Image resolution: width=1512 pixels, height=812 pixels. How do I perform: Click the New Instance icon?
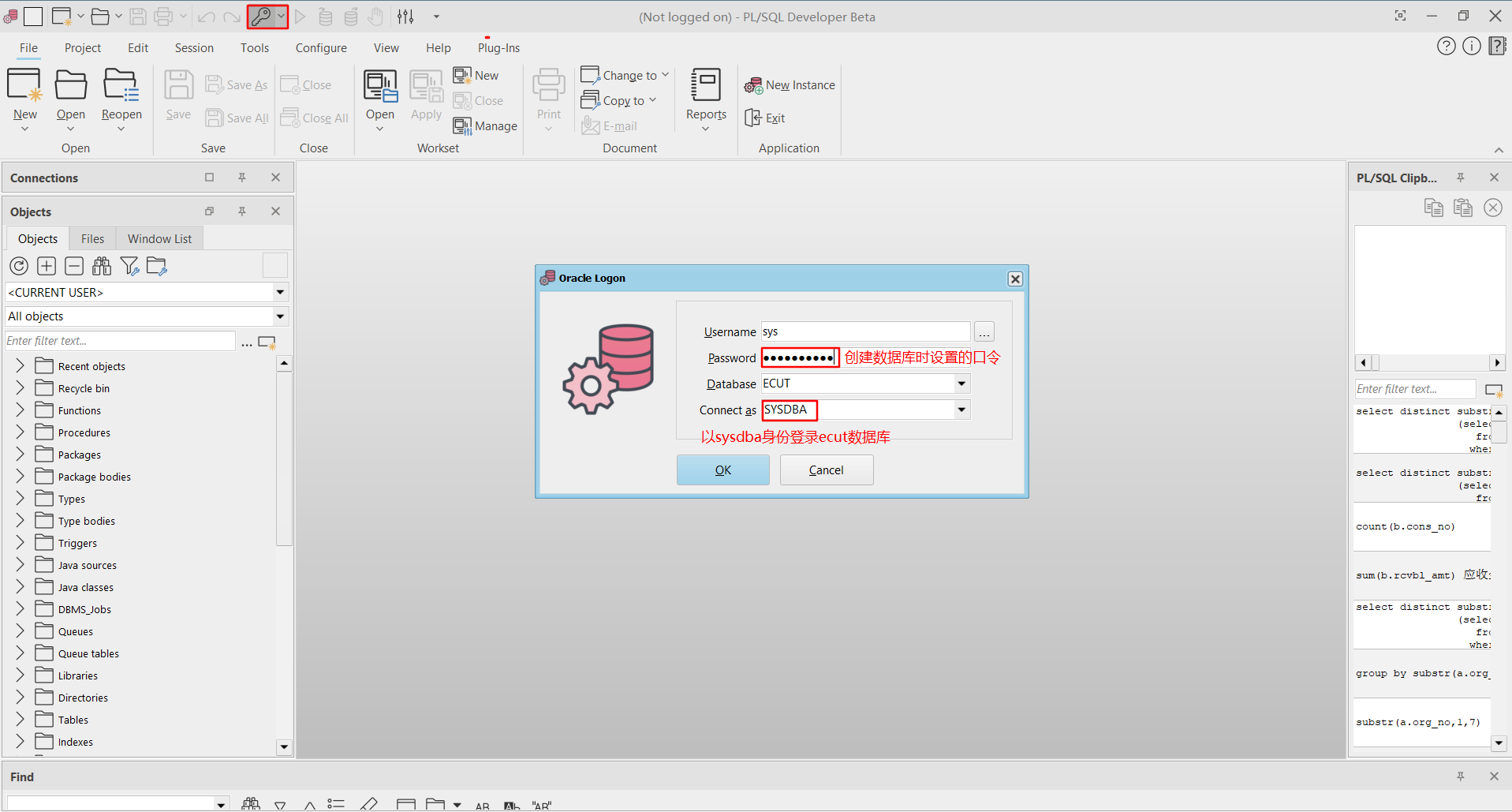click(x=753, y=85)
